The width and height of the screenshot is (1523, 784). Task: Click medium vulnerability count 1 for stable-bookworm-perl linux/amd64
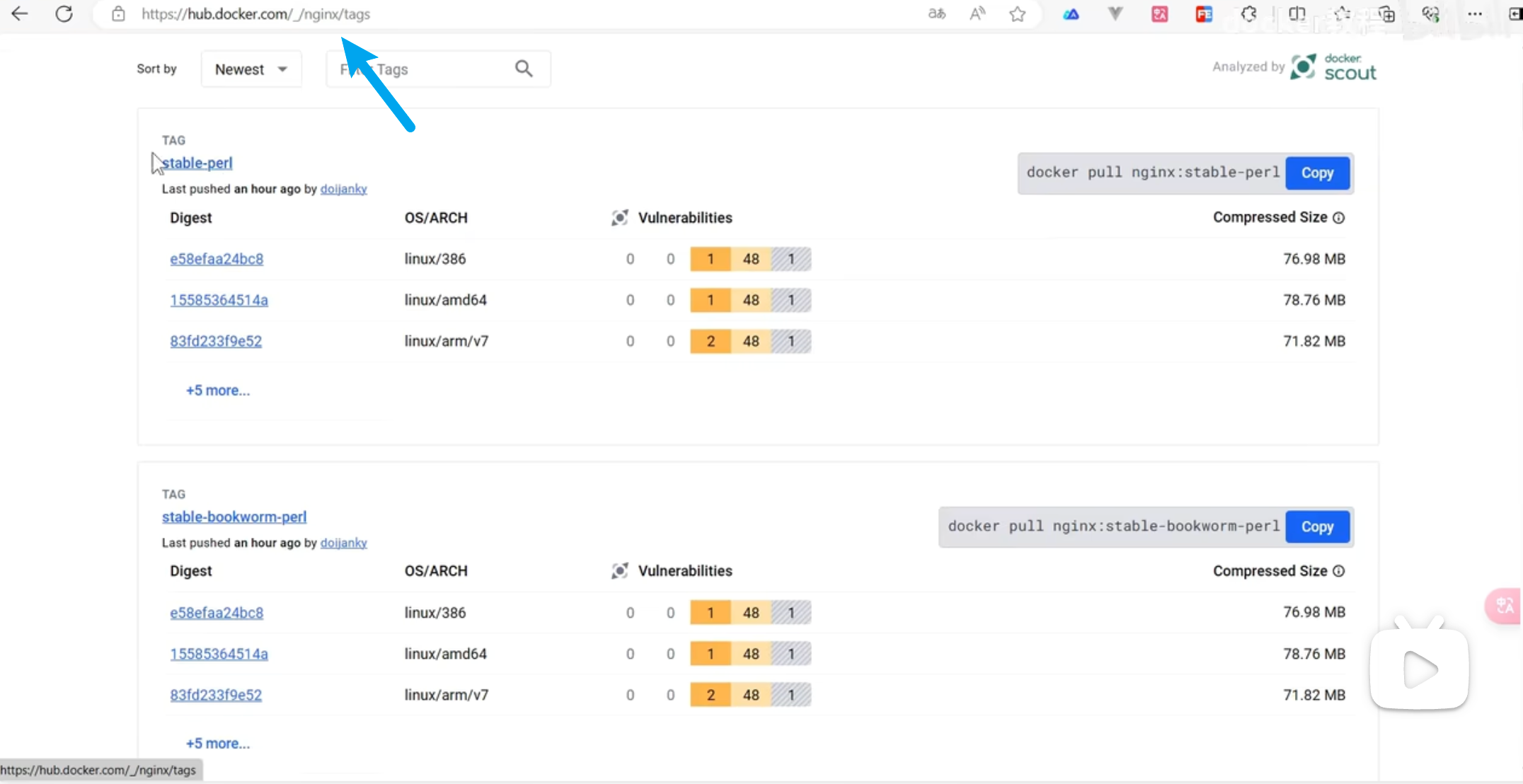(711, 654)
